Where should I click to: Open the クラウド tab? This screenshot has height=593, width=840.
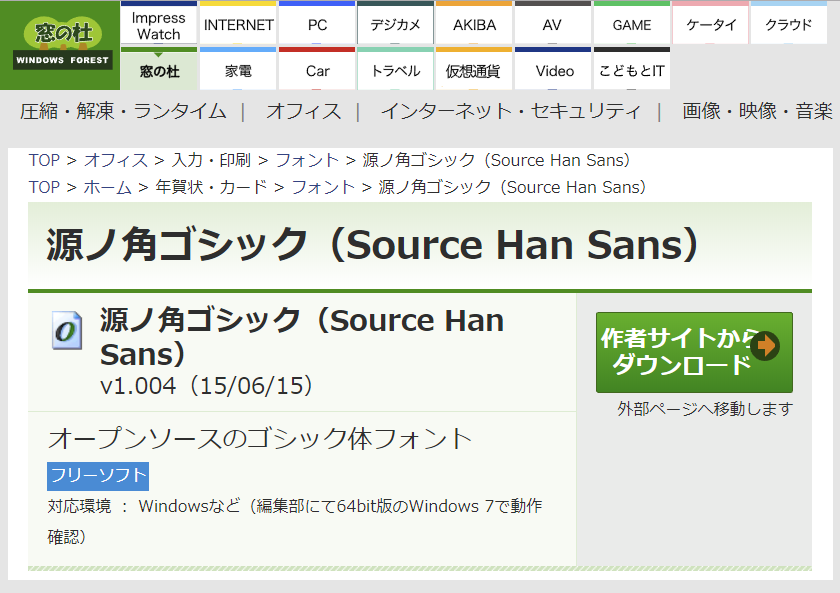[789, 25]
